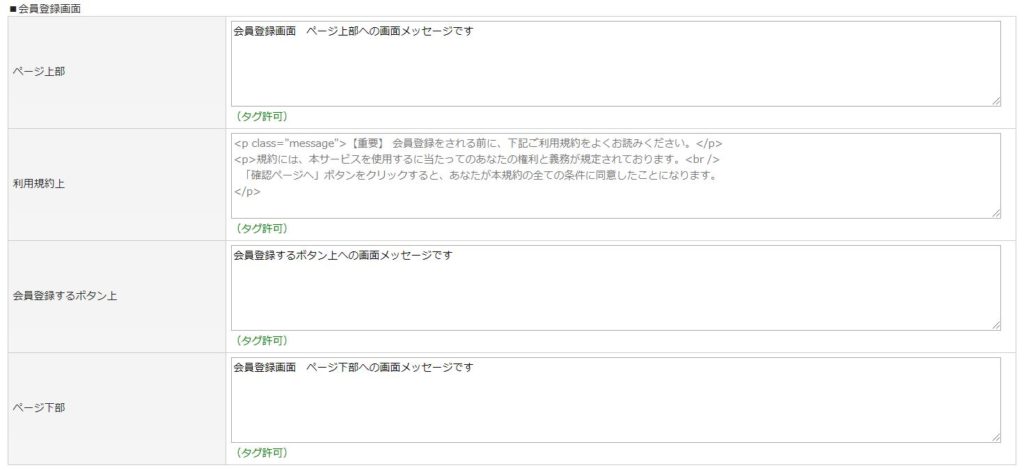Click (タグ許可) note under ページ上部 field

point(261,117)
